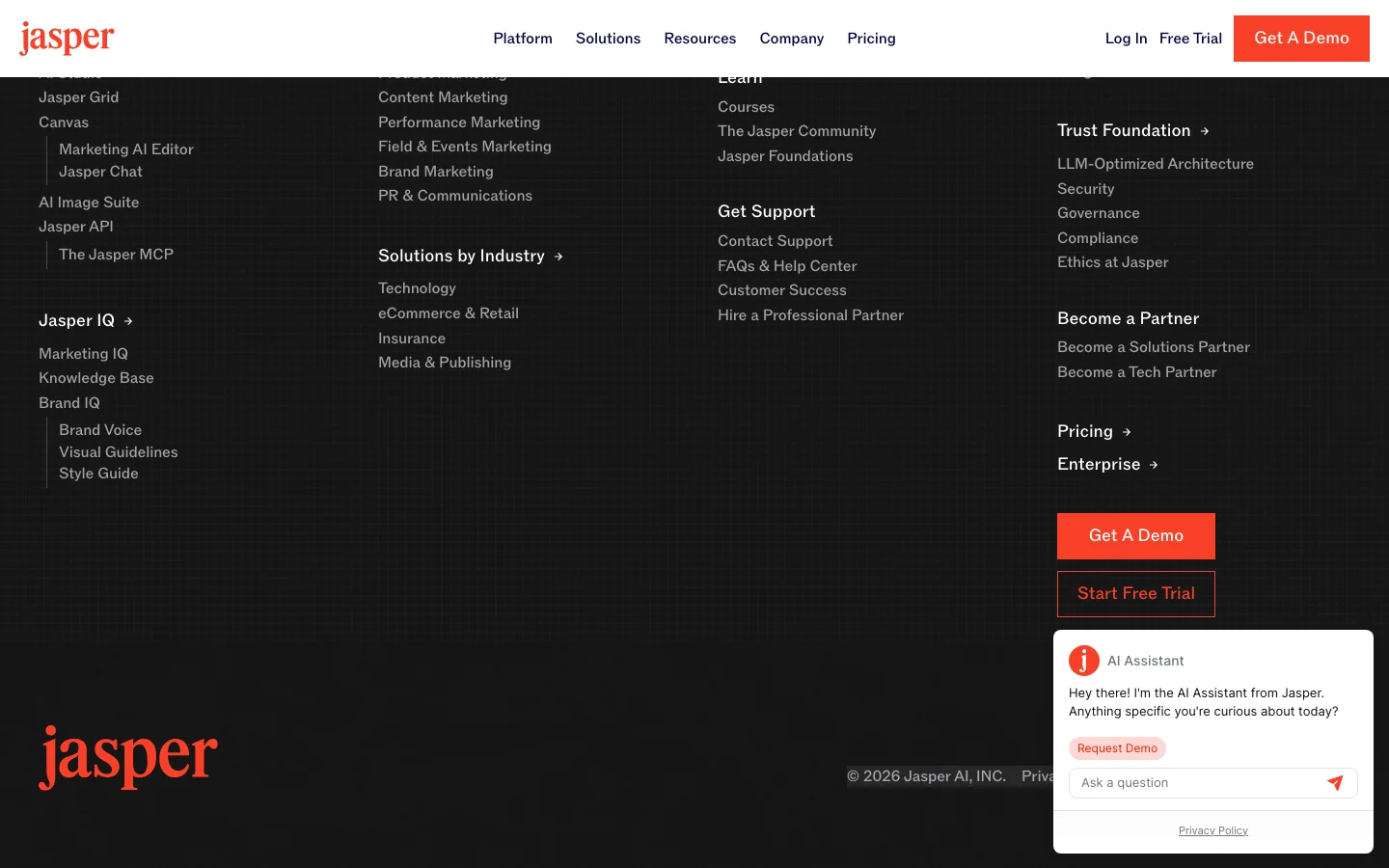
Task: Open Field & Events Marketing link
Action: pos(465,147)
